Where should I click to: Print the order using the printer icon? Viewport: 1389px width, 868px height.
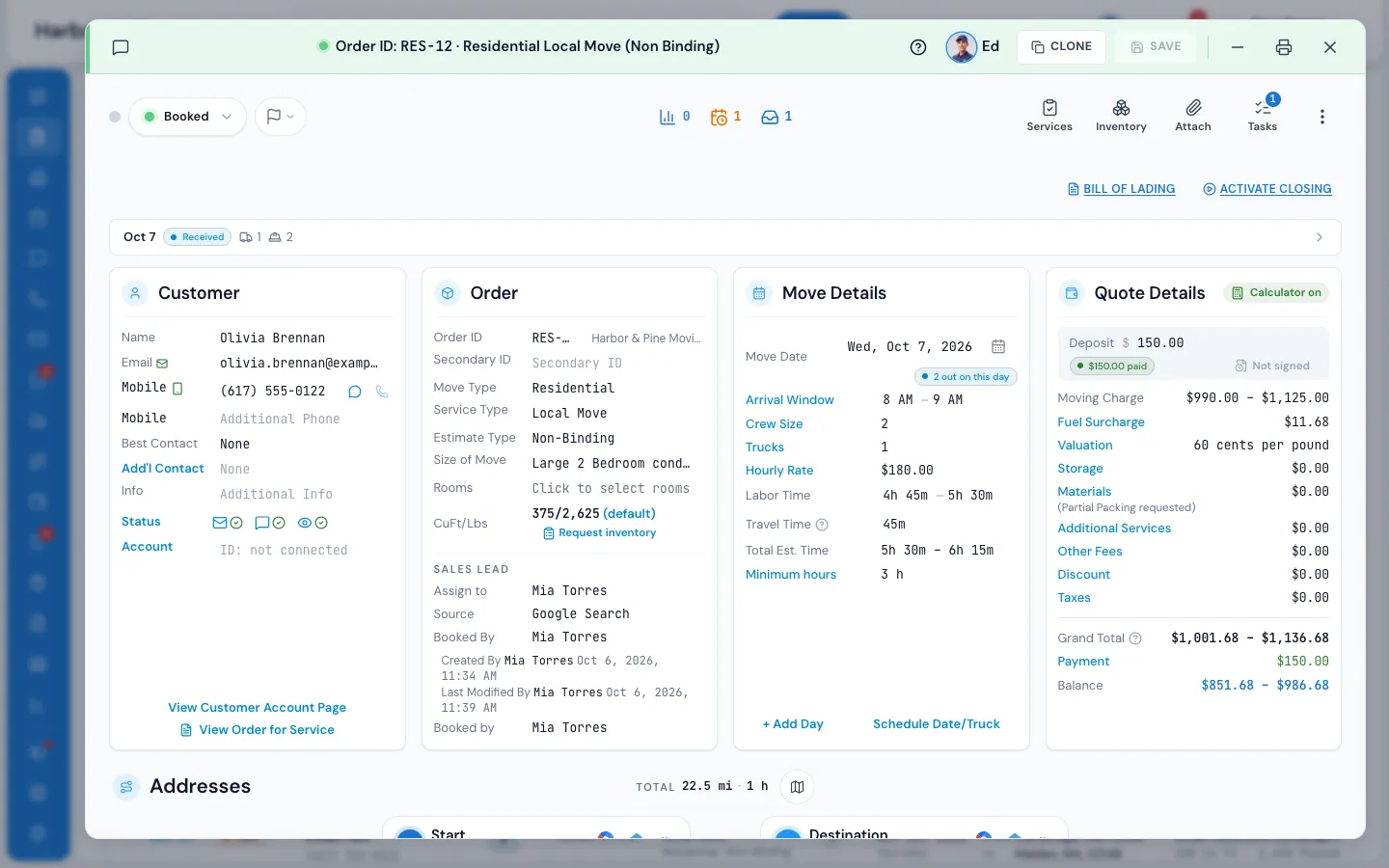coord(1284,47)
